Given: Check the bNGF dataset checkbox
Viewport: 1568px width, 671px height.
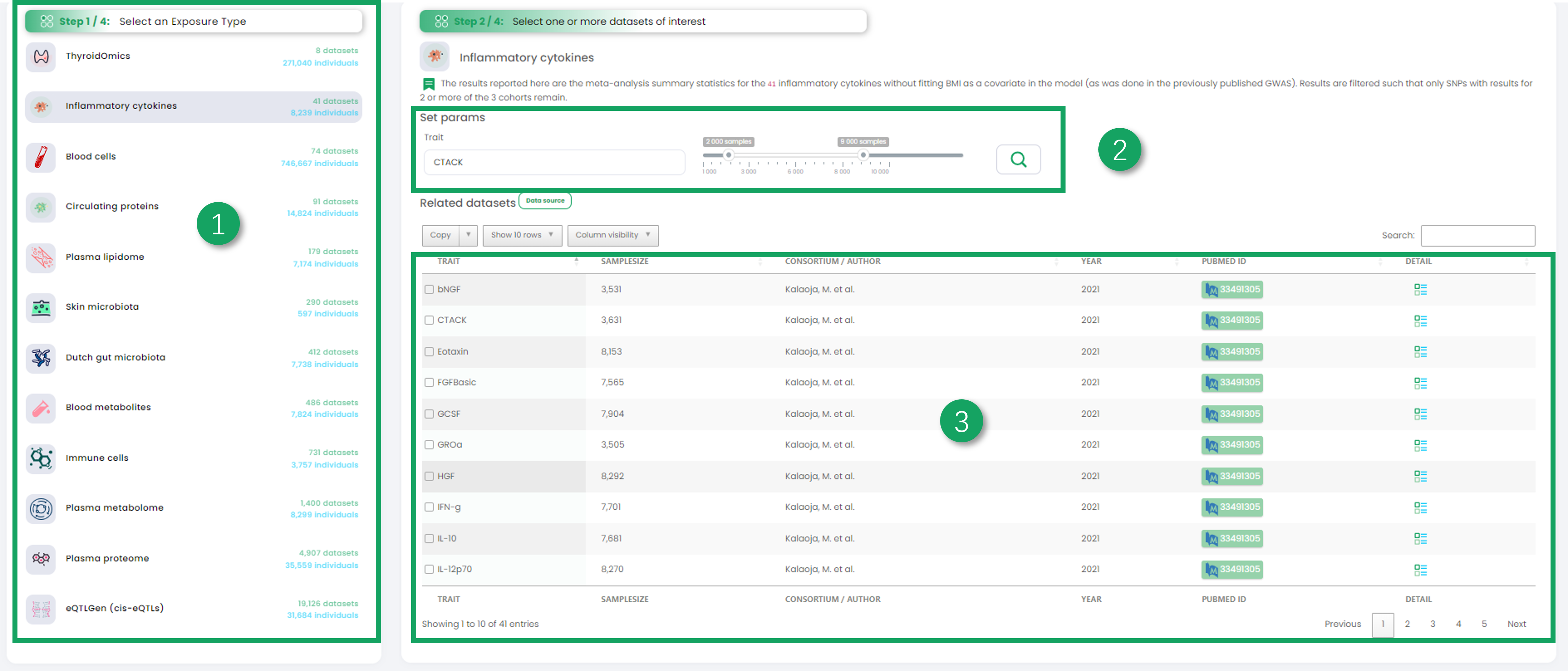Looking at the screenshot, I should point(428,290).
